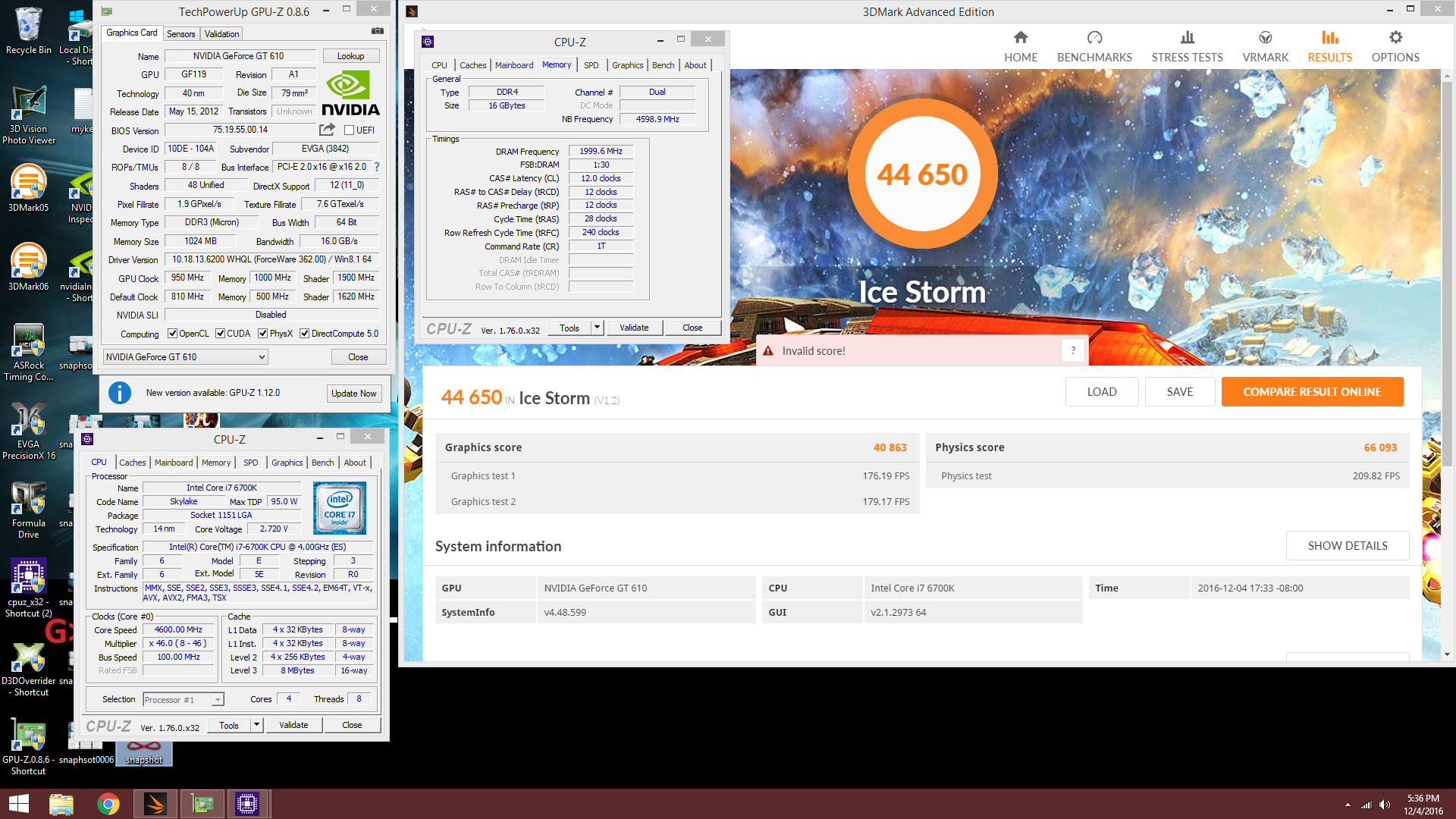Toggle the OpenCL checkbox
Image resolution: width=1456 pixels, height=819 pixels.
[172, 334]
